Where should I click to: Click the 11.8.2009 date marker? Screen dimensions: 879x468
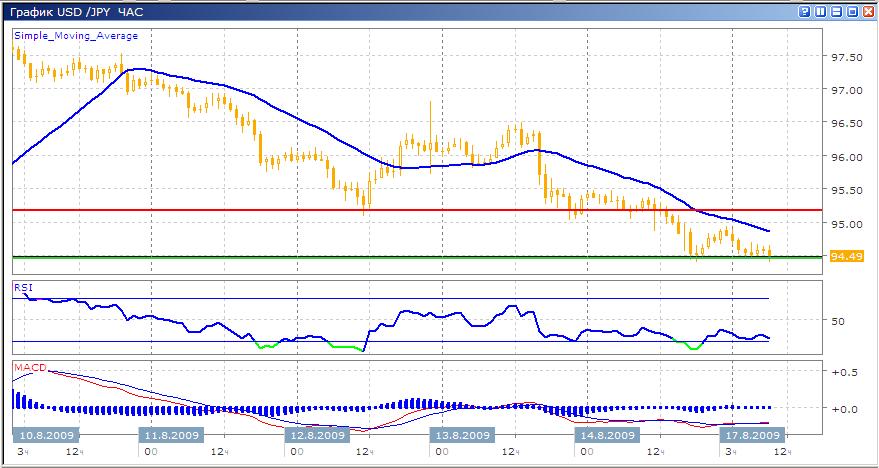(x=171, y=436)
